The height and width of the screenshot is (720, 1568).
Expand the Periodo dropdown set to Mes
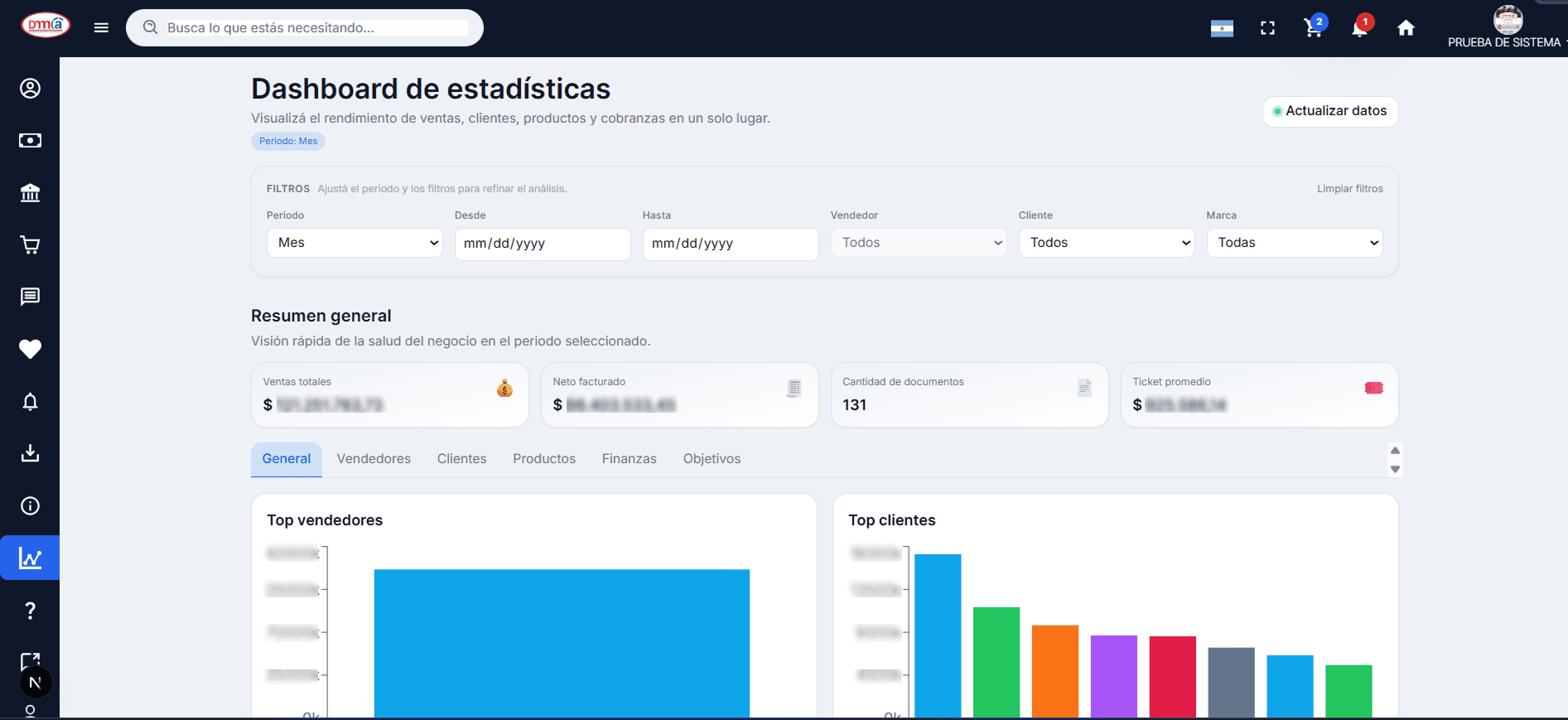(x=355, y=243)
